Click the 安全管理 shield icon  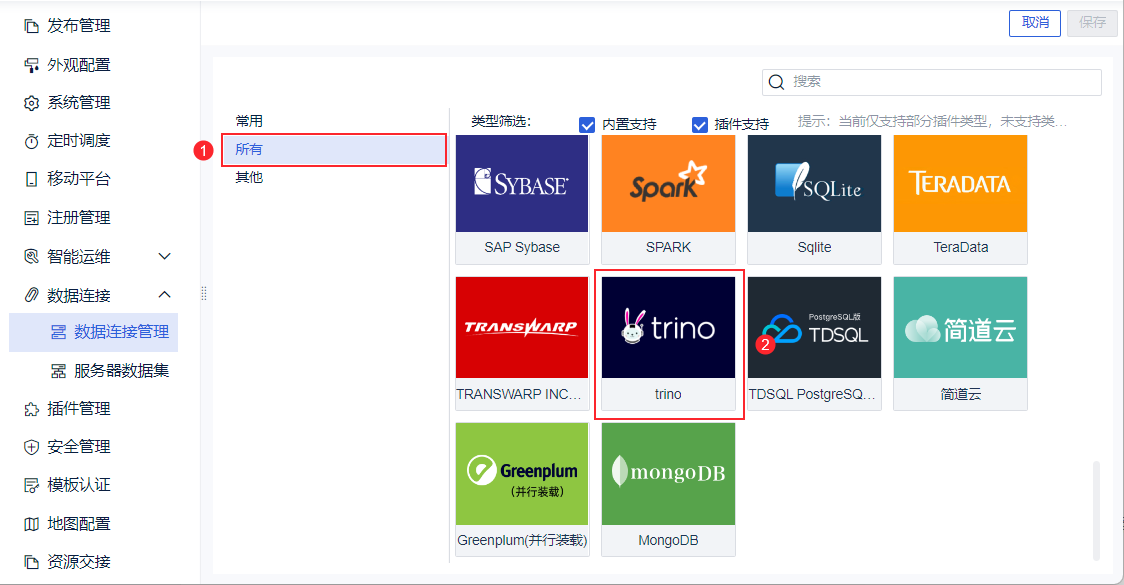coord(31,447)
